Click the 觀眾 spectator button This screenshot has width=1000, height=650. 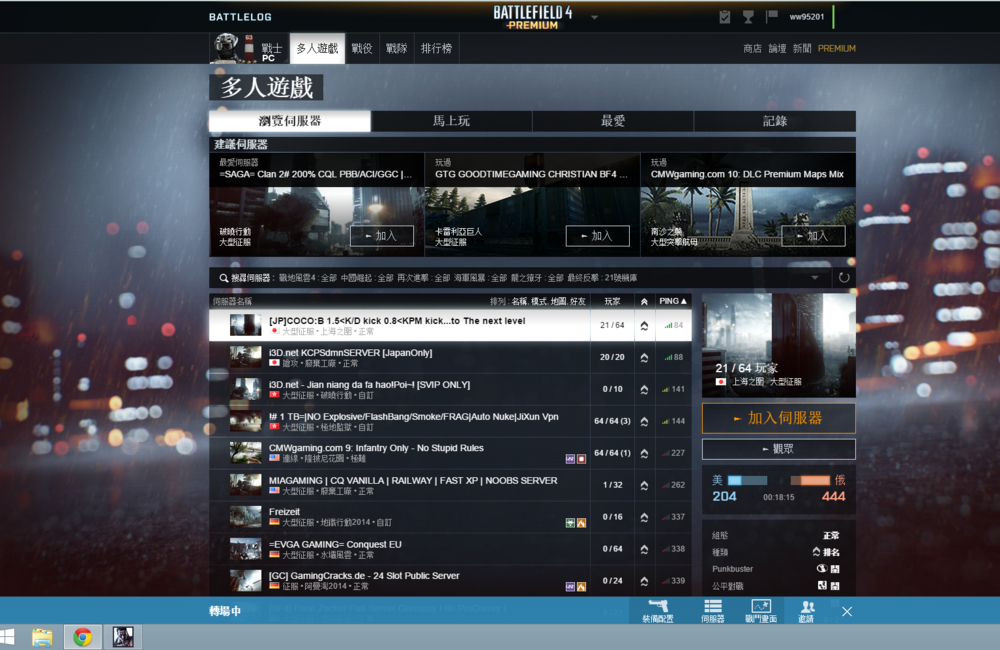(x=779, y=449)
